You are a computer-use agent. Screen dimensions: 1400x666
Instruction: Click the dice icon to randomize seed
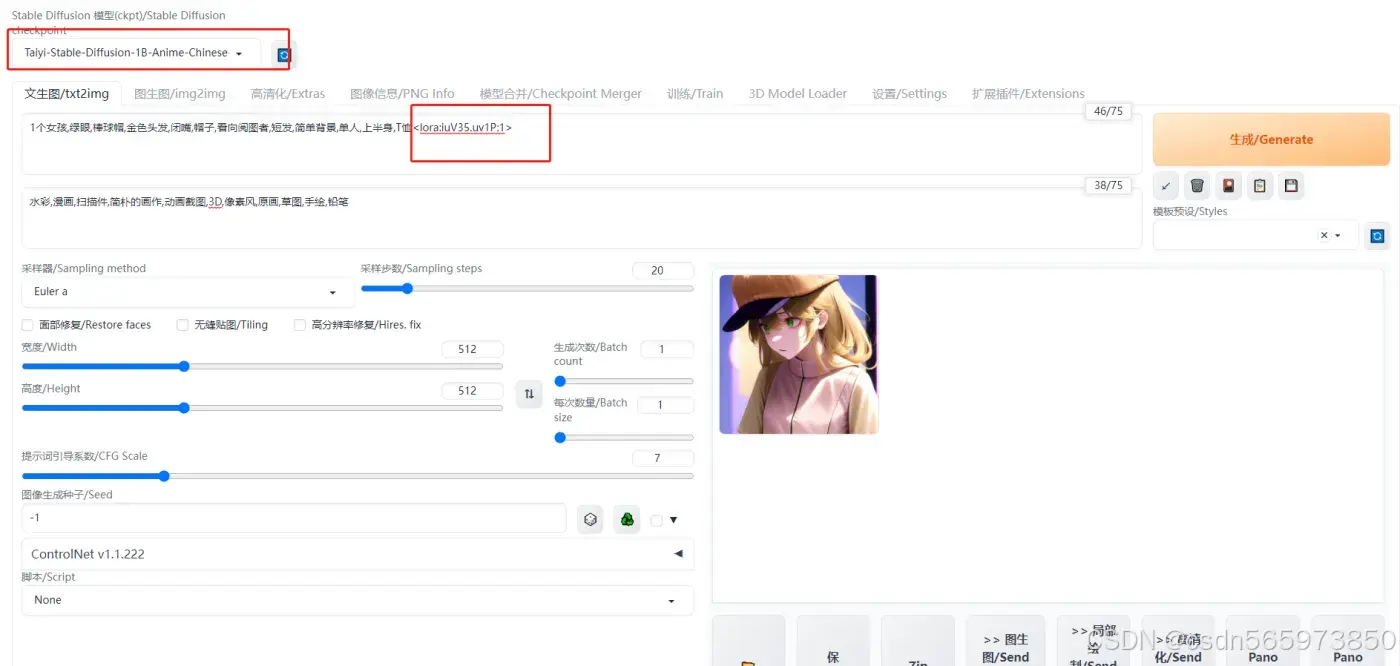point(591,519)
